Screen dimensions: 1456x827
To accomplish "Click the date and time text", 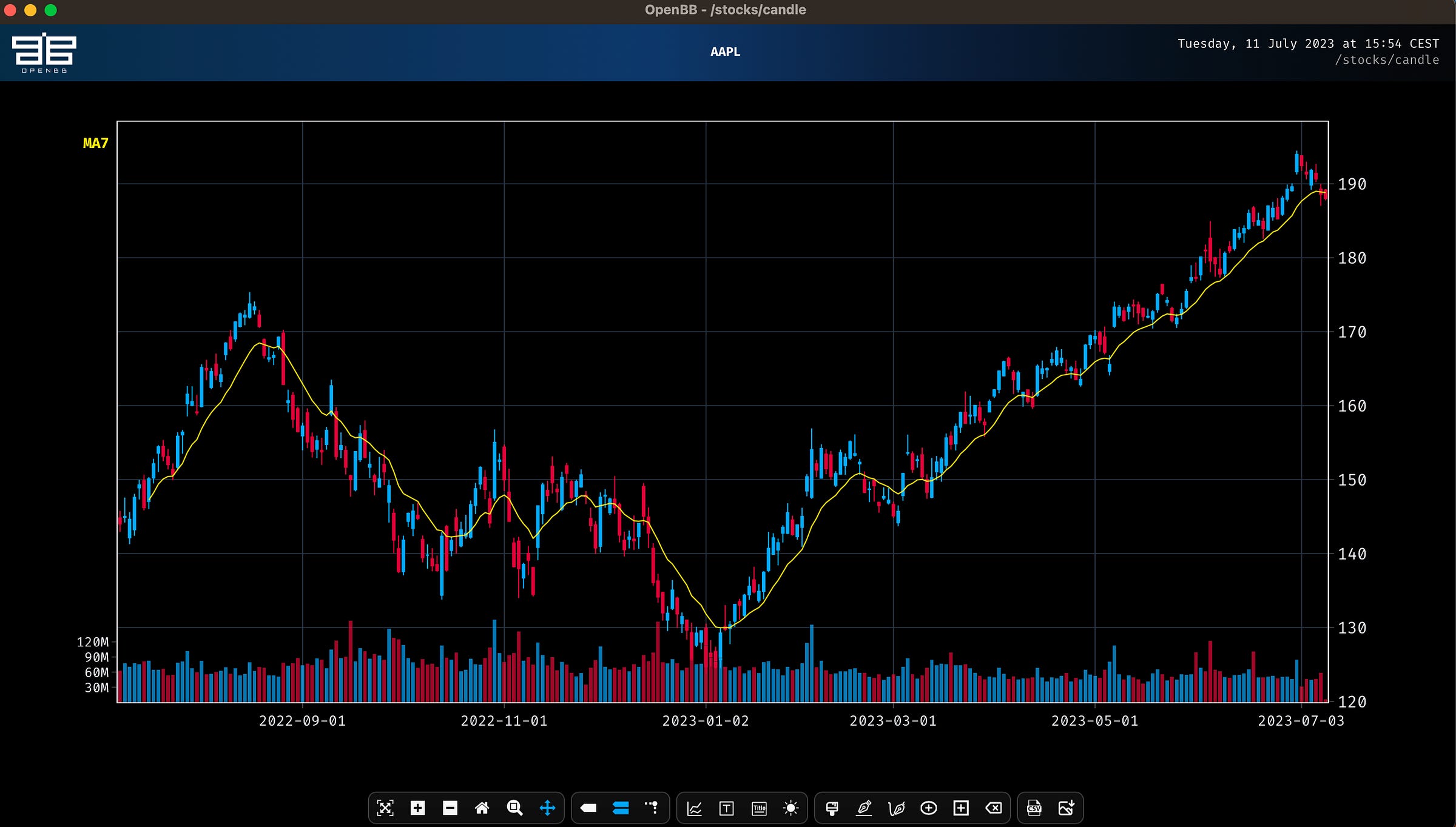I will [1309, 44].
